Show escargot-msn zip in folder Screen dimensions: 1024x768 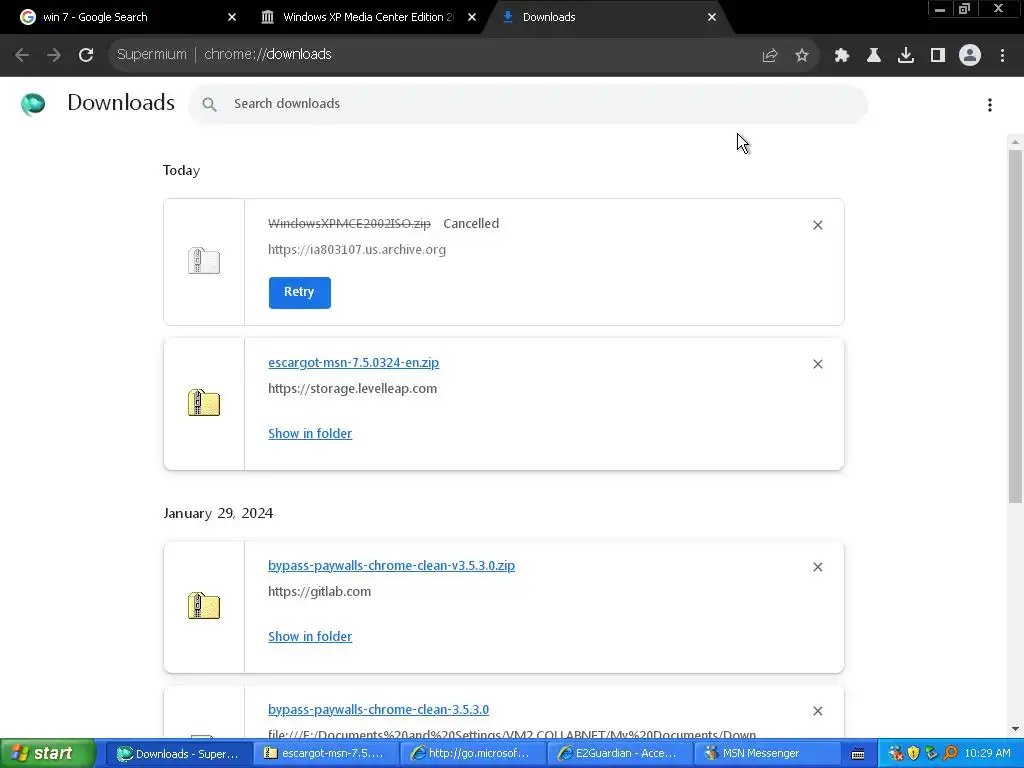coord(310,434)
